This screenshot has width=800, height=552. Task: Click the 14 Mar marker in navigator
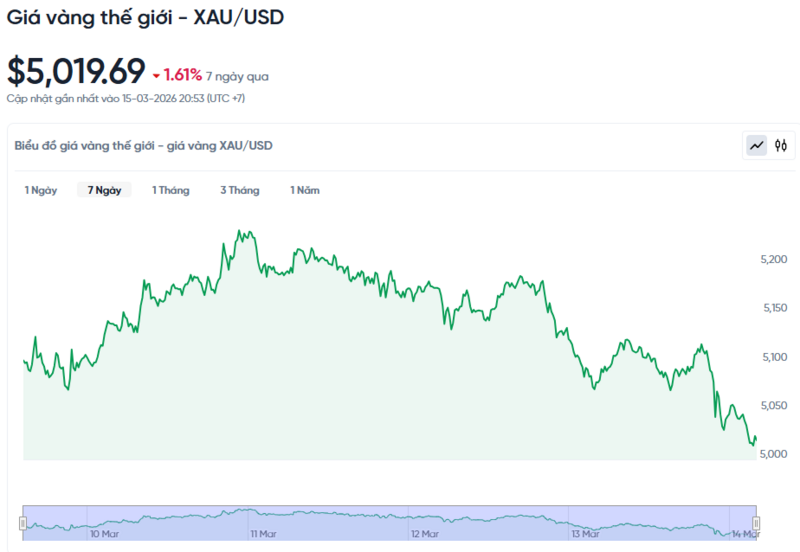741,534
